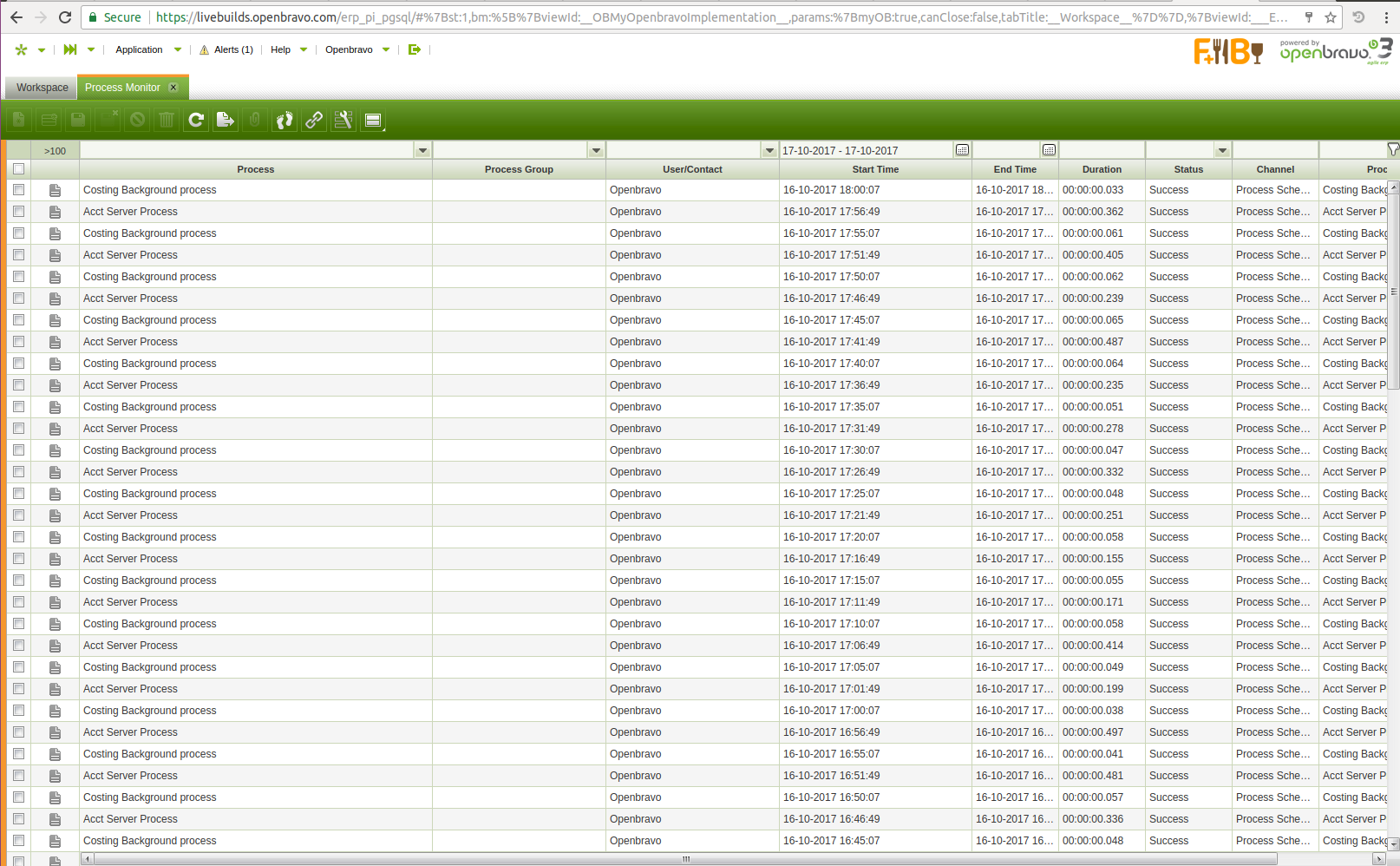Click the chain link icon in toolbar

click(314, 121)
